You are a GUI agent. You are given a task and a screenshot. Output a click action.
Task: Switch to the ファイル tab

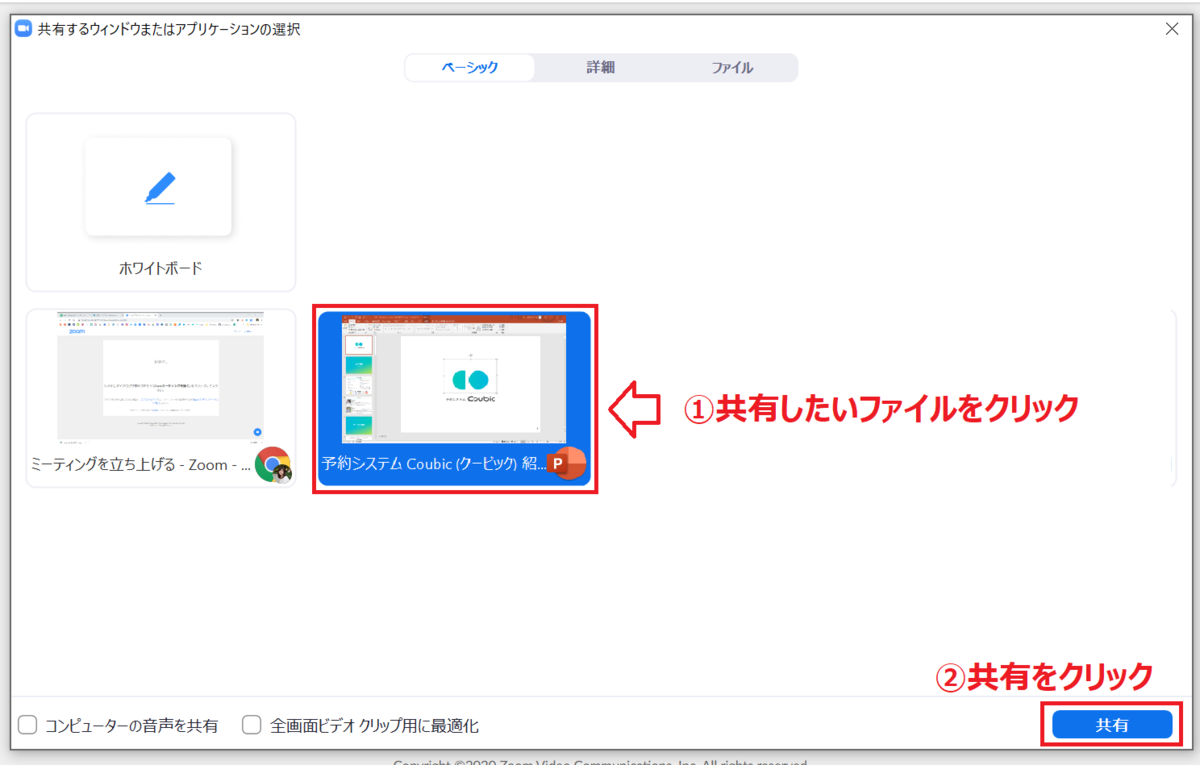tap(732, 68)
